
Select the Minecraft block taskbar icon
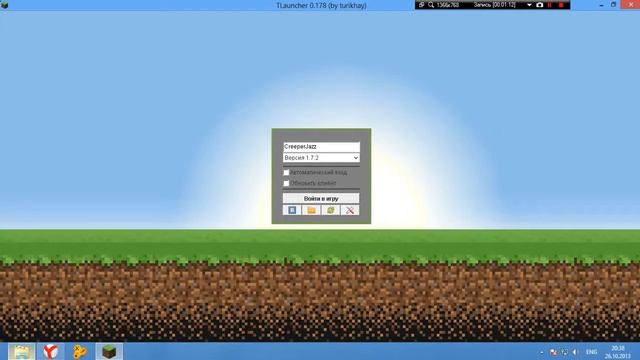click(109, 351)
